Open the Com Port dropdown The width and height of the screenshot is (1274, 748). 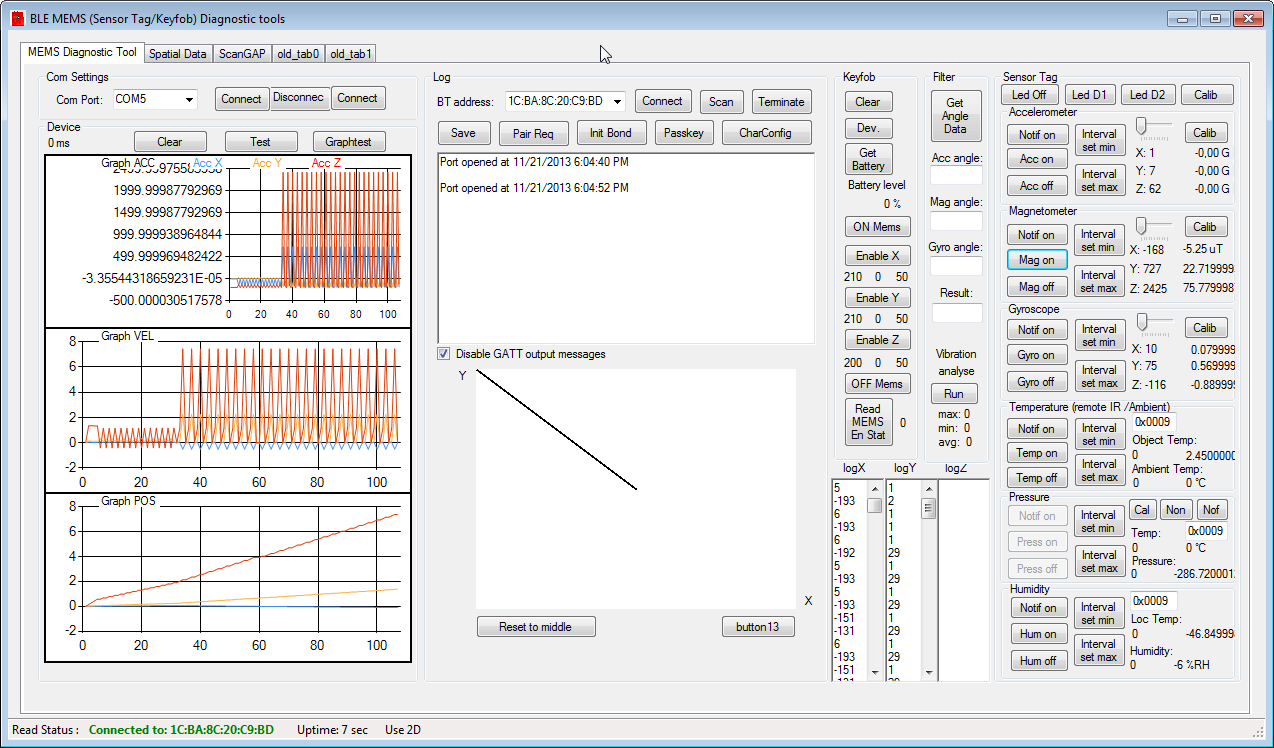(x=188, y=99)
